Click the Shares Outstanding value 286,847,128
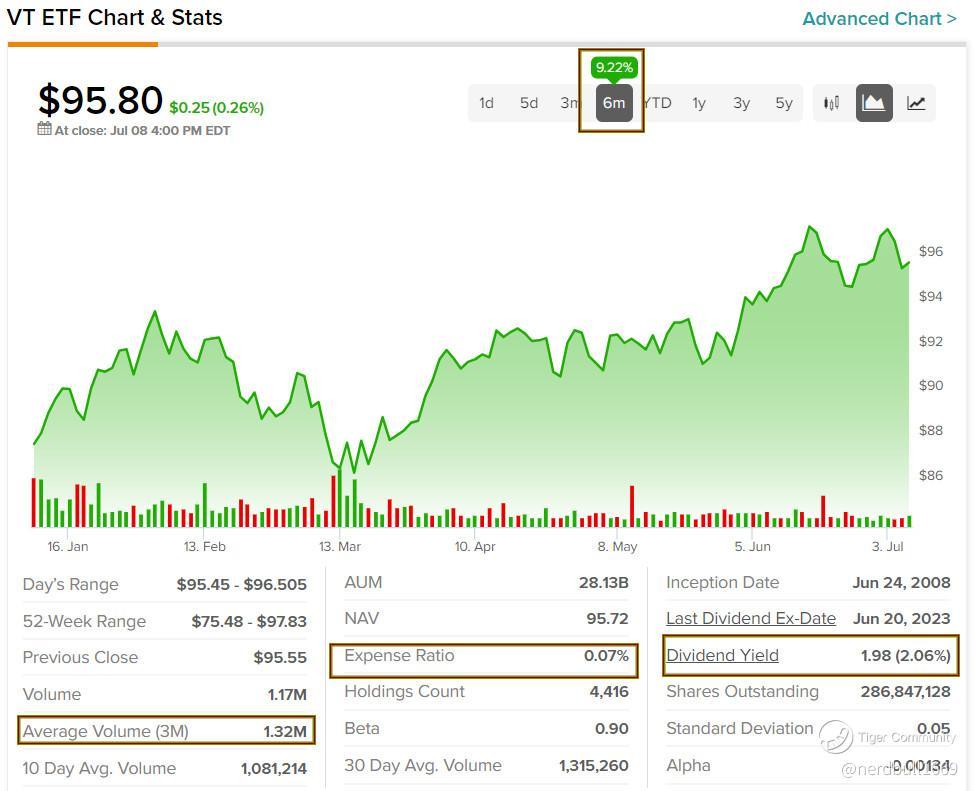Viewport: 976px width, 791px height. point(906,691)
